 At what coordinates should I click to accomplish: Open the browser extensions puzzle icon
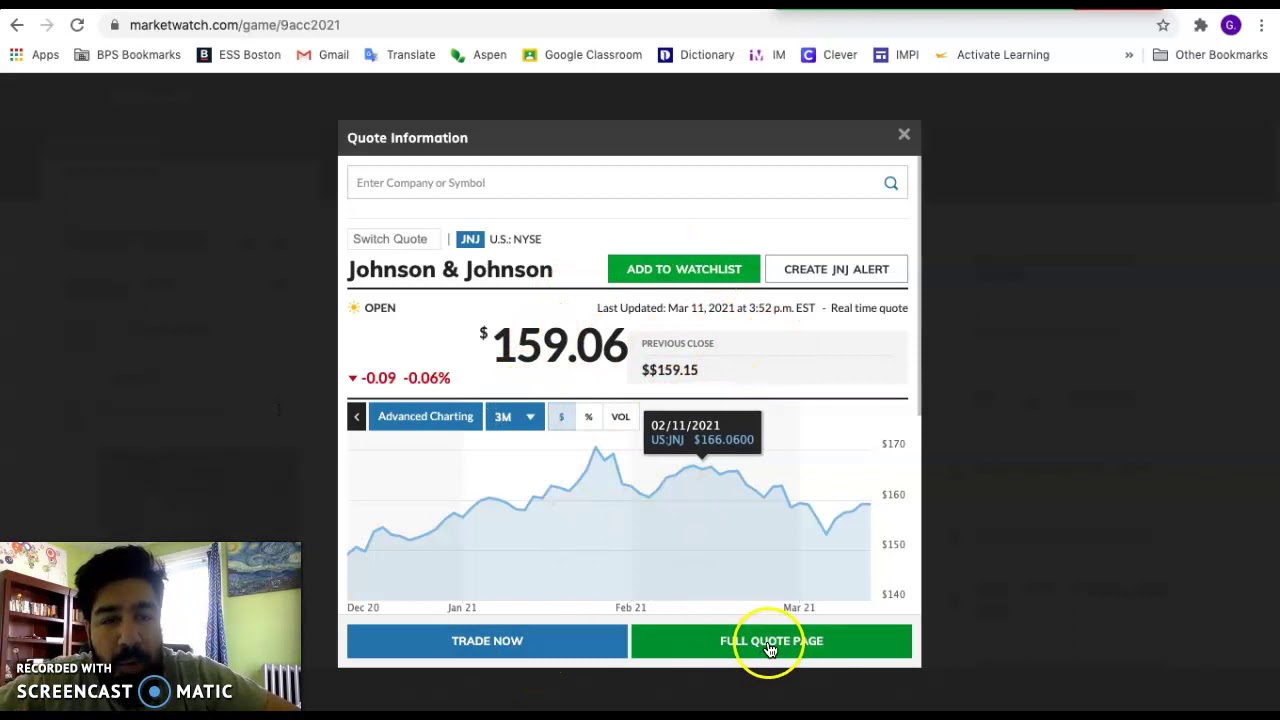pyautogui.click(x=1200, y=25)
